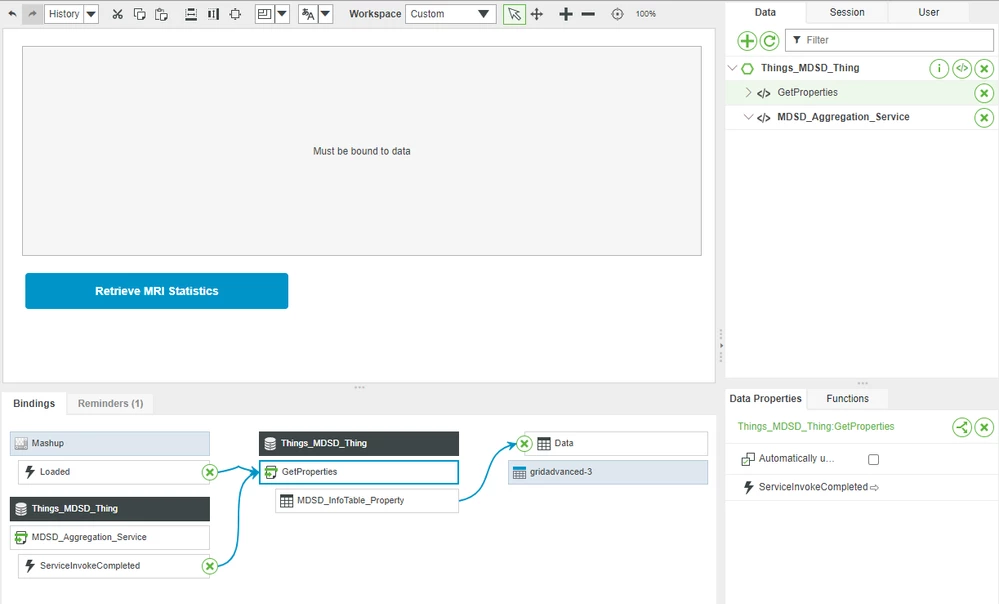Select the Cut icon in the toolbar

coord(116,14)
